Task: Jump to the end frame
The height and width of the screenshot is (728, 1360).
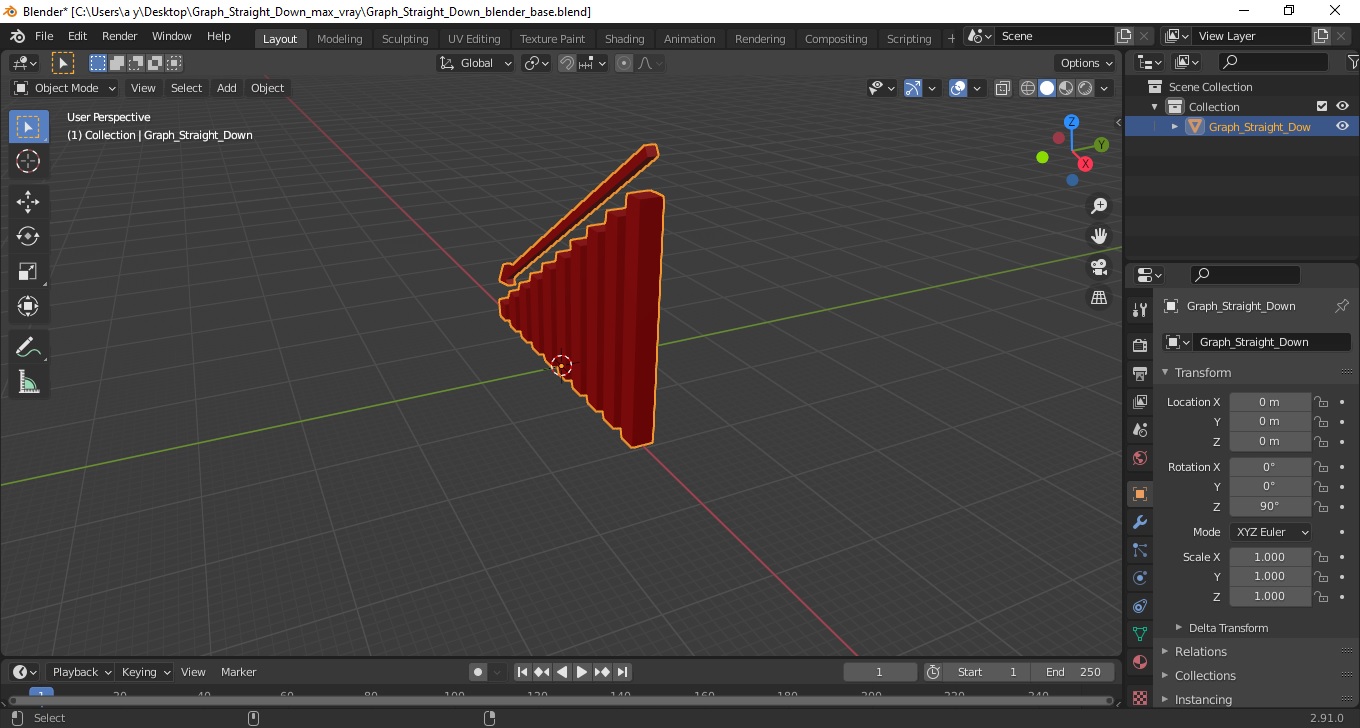Action: pyautogui.click(x=622, y=672)
